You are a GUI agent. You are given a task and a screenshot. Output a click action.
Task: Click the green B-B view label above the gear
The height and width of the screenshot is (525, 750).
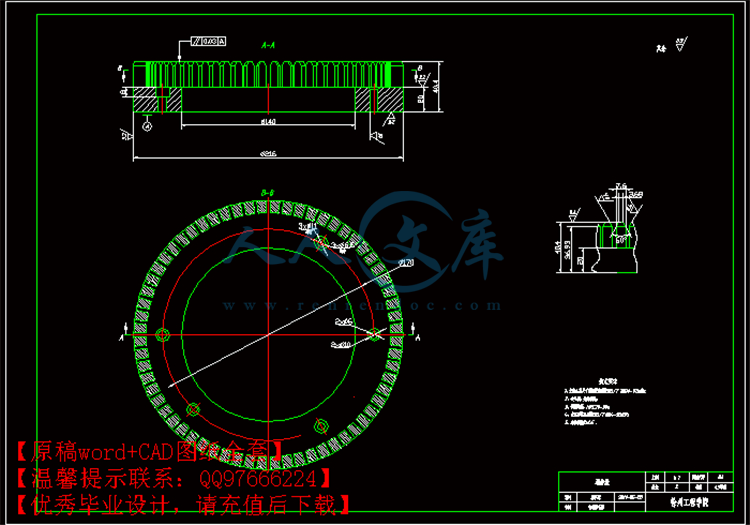pyautogui.click(x=268, y=193)
